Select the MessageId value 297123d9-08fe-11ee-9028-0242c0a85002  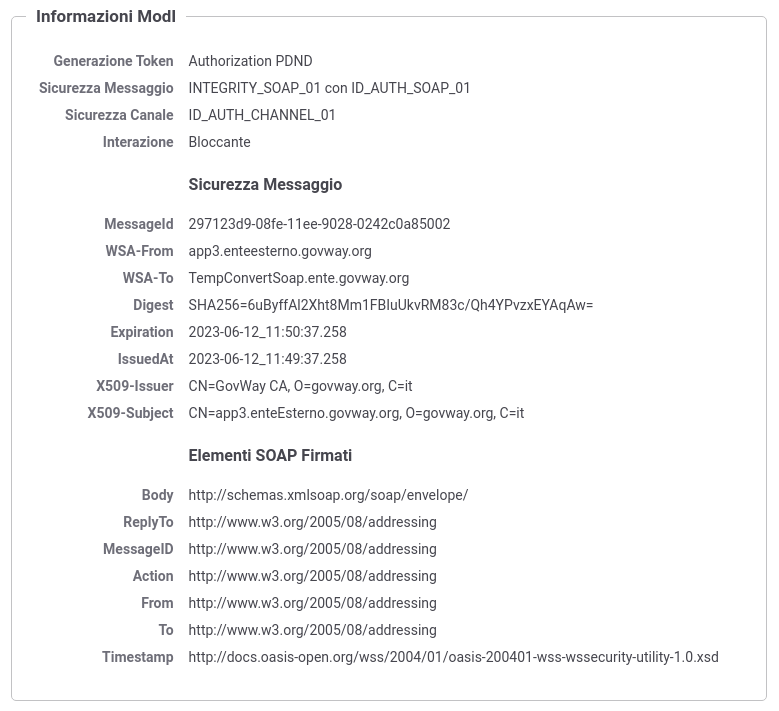click(x=319, y=224)
